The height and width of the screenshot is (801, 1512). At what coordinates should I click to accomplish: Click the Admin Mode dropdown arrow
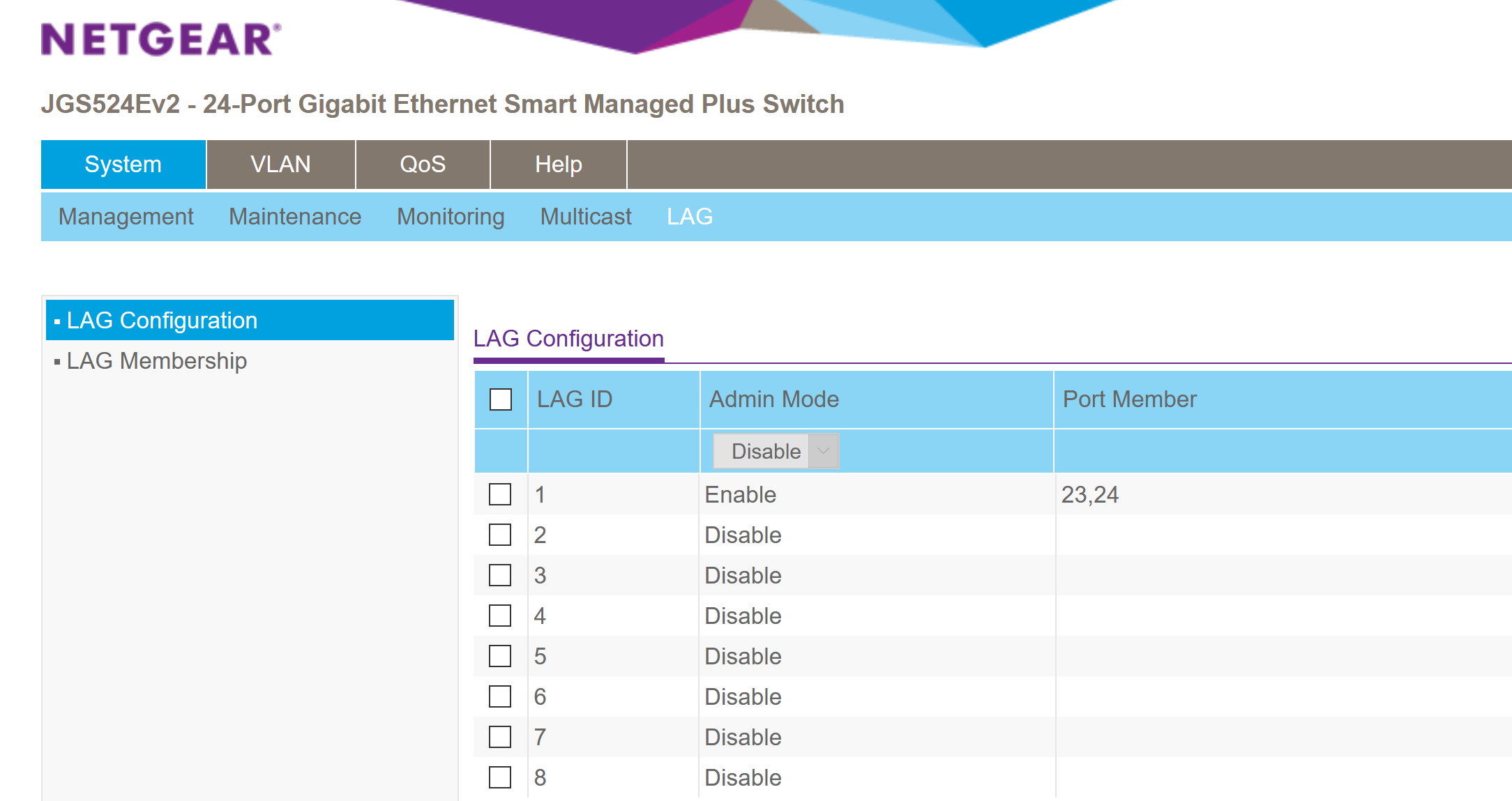pos(823,451)
